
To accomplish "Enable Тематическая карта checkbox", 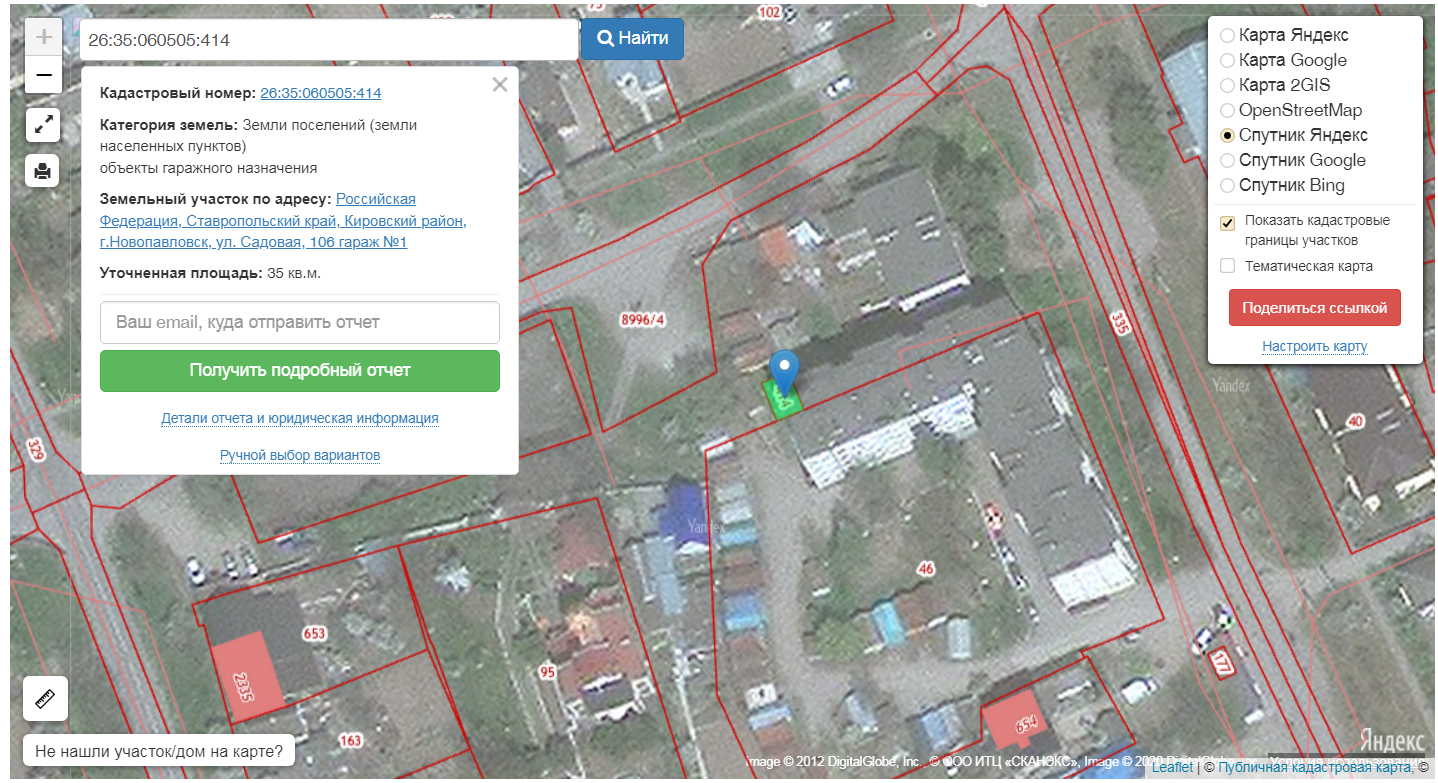I will pyautogui.click(x=1227, y=266).
